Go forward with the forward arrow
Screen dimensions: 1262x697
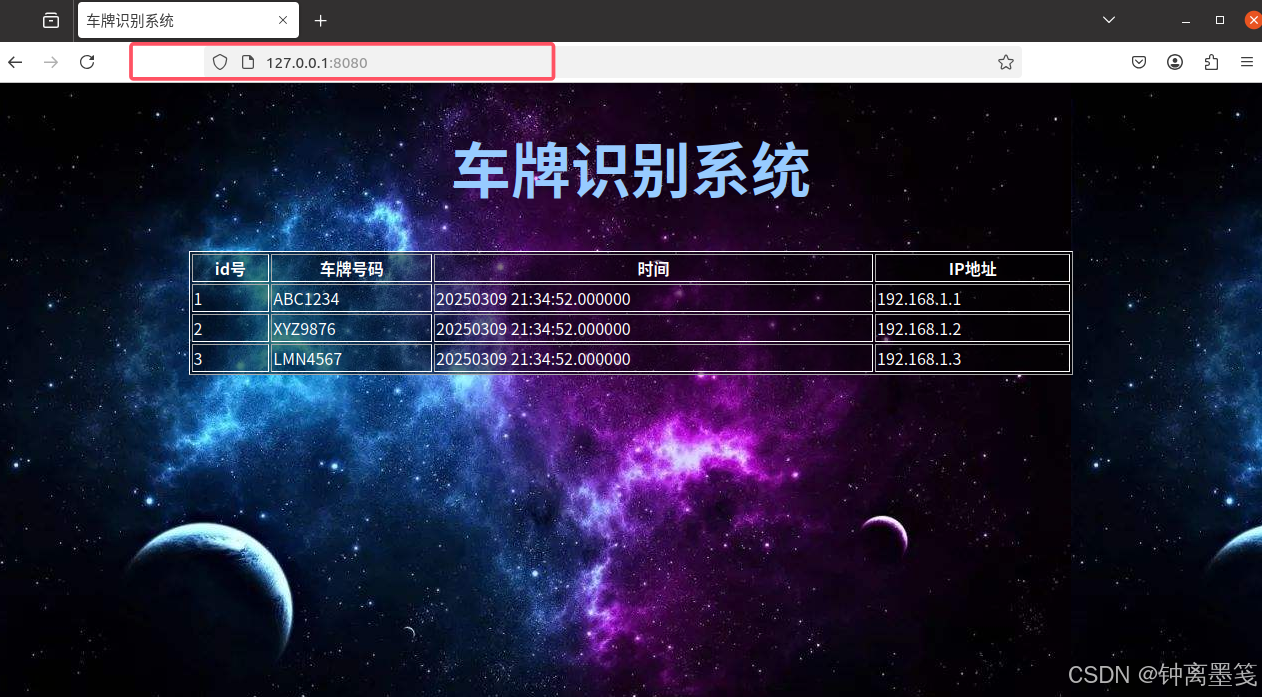point(51,62)
